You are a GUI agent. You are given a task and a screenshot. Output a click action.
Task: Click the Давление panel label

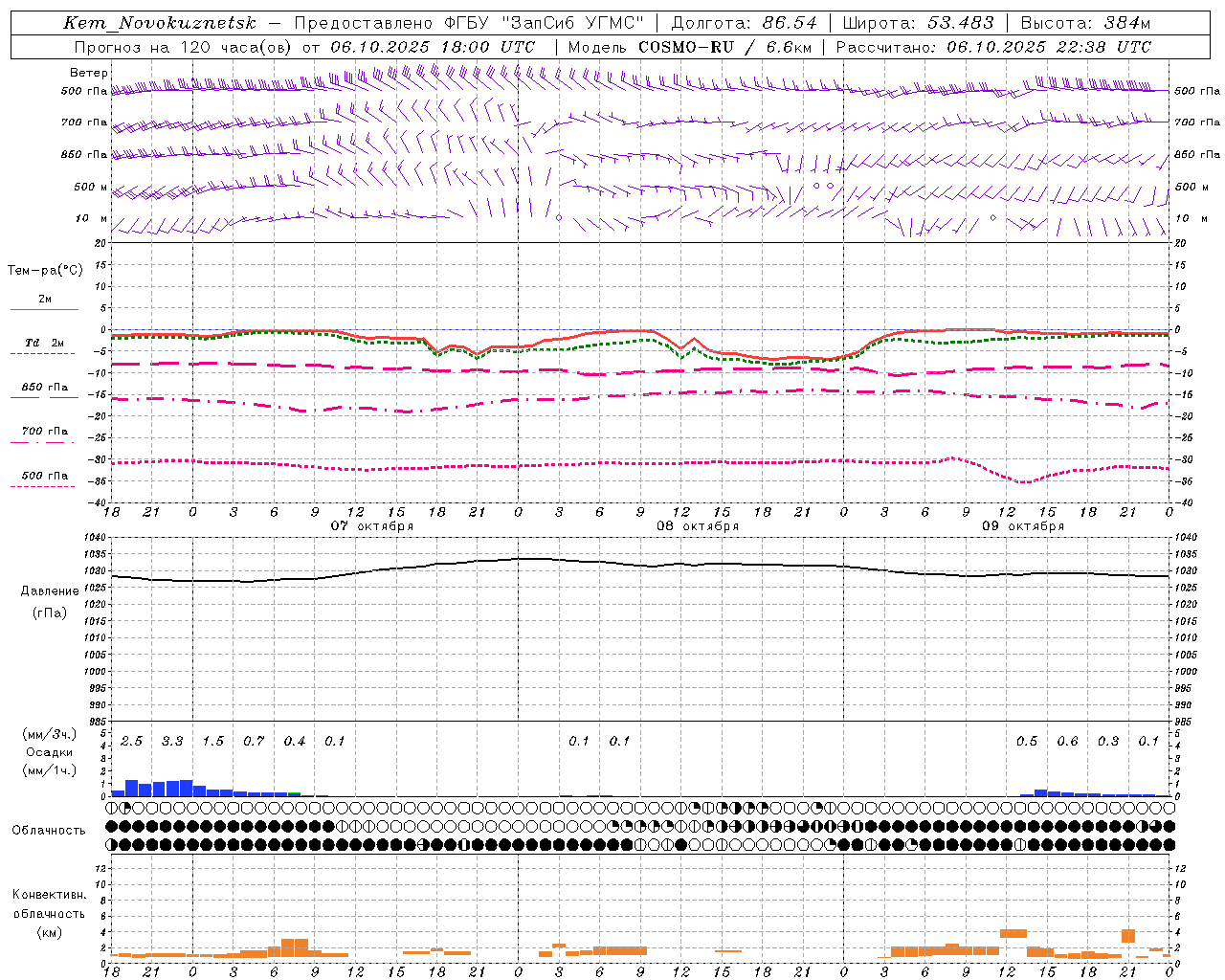pos(50,591)
